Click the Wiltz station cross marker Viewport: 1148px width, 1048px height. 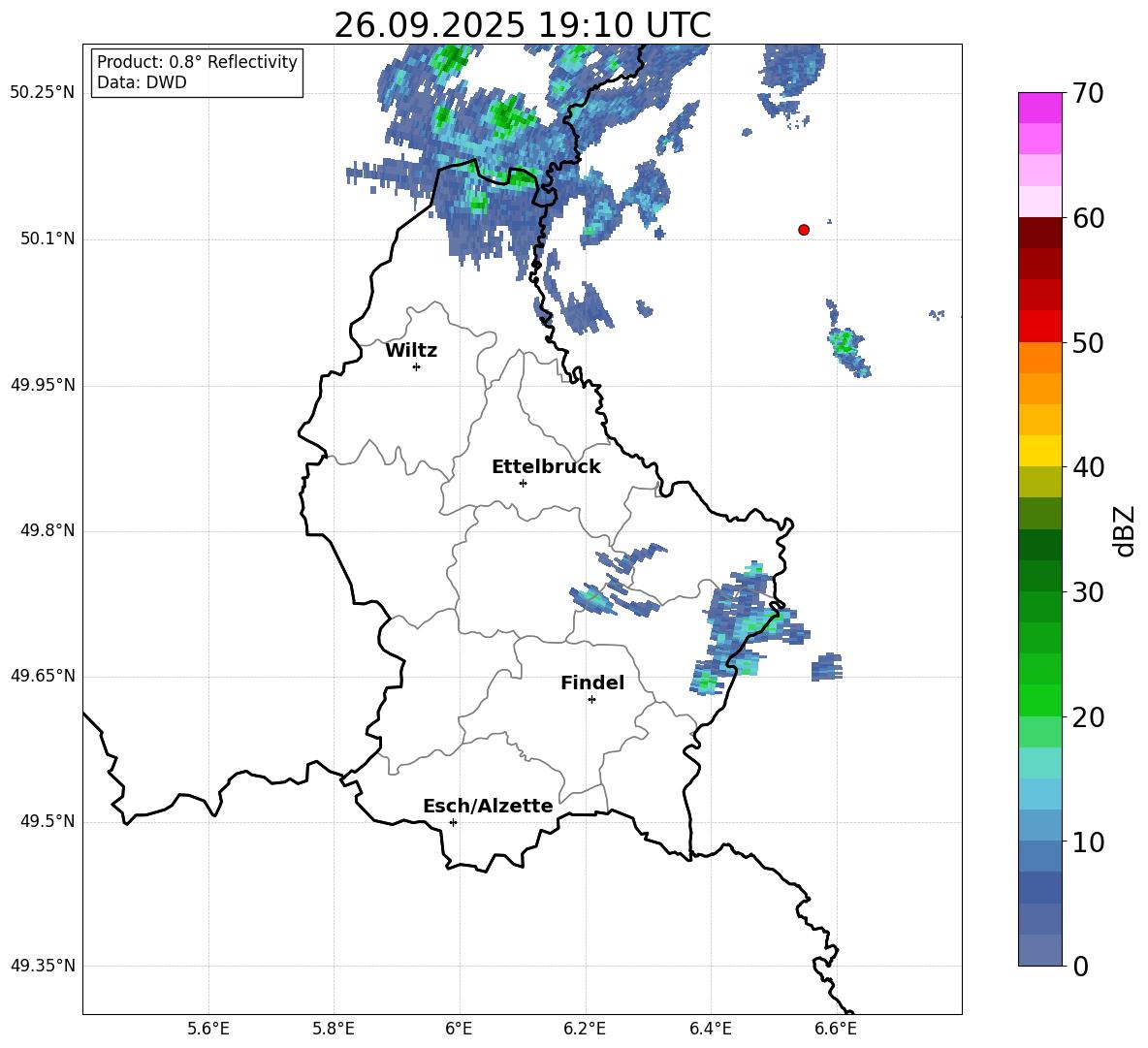pyautogui.click(x=417, y=366)
